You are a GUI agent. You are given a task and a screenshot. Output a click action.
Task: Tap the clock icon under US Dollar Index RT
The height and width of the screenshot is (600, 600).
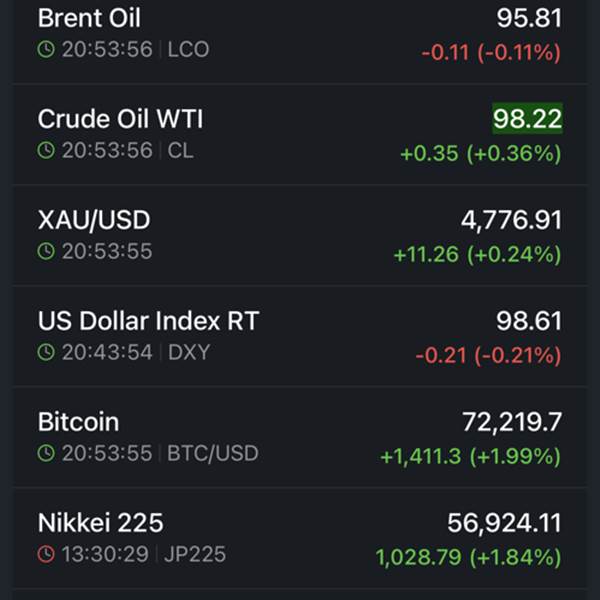coord(46,352)
